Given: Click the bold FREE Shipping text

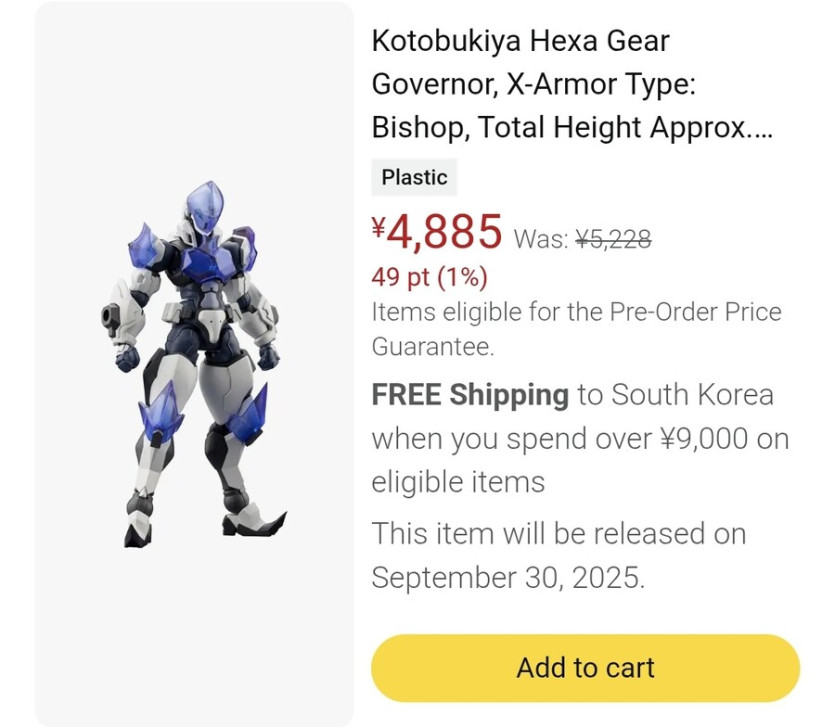Looking at the screenshot, I should [470, 395].
